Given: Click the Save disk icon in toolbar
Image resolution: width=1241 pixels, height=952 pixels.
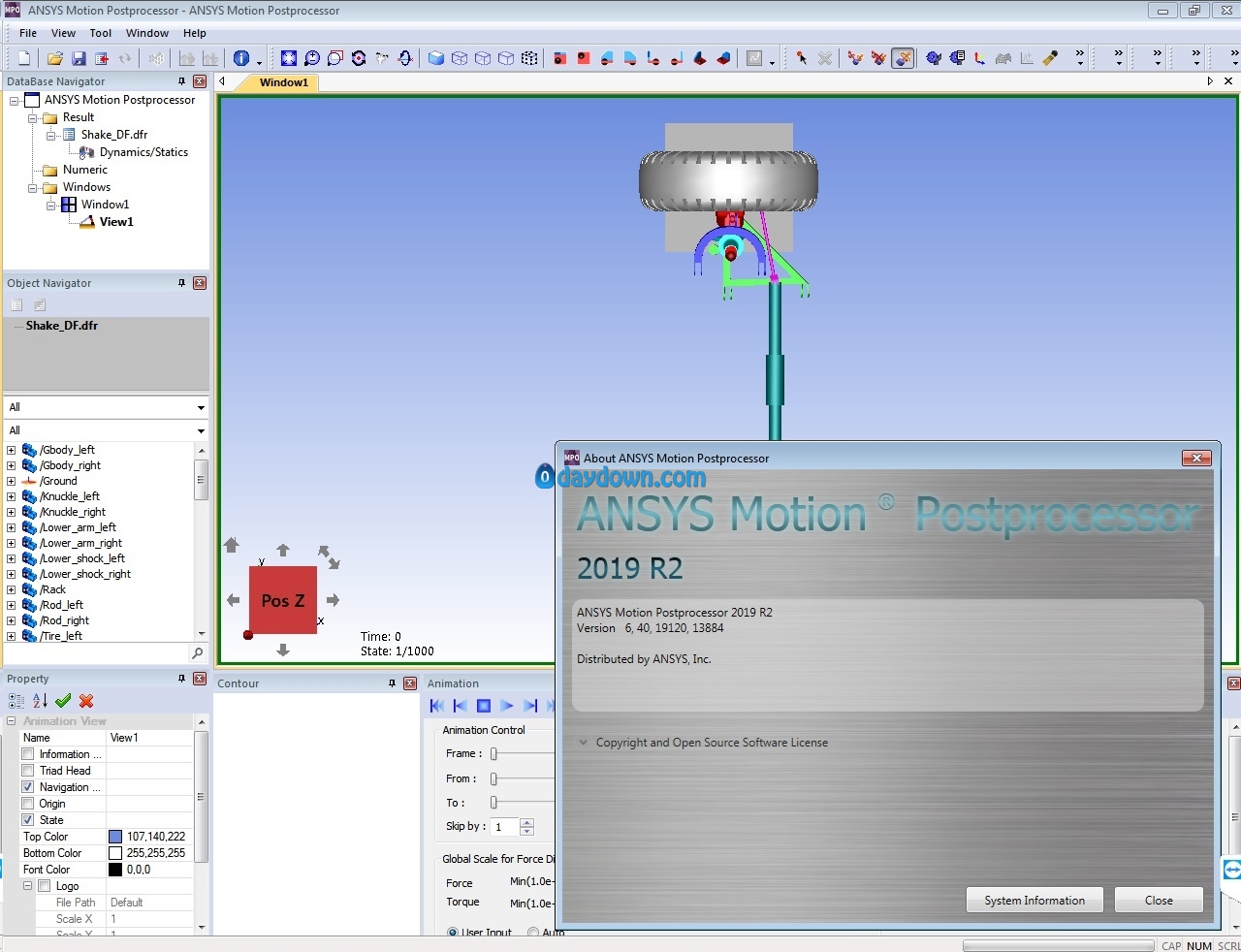Looking at the screenshot, I should point(79,58).
